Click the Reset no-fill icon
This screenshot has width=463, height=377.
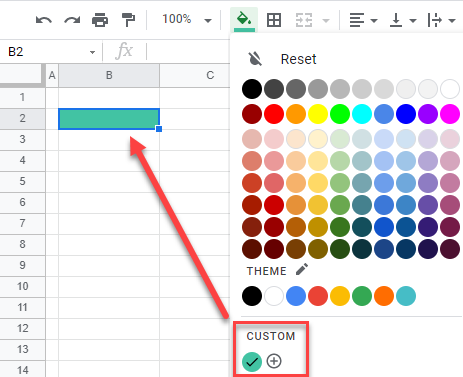point(255,59)
